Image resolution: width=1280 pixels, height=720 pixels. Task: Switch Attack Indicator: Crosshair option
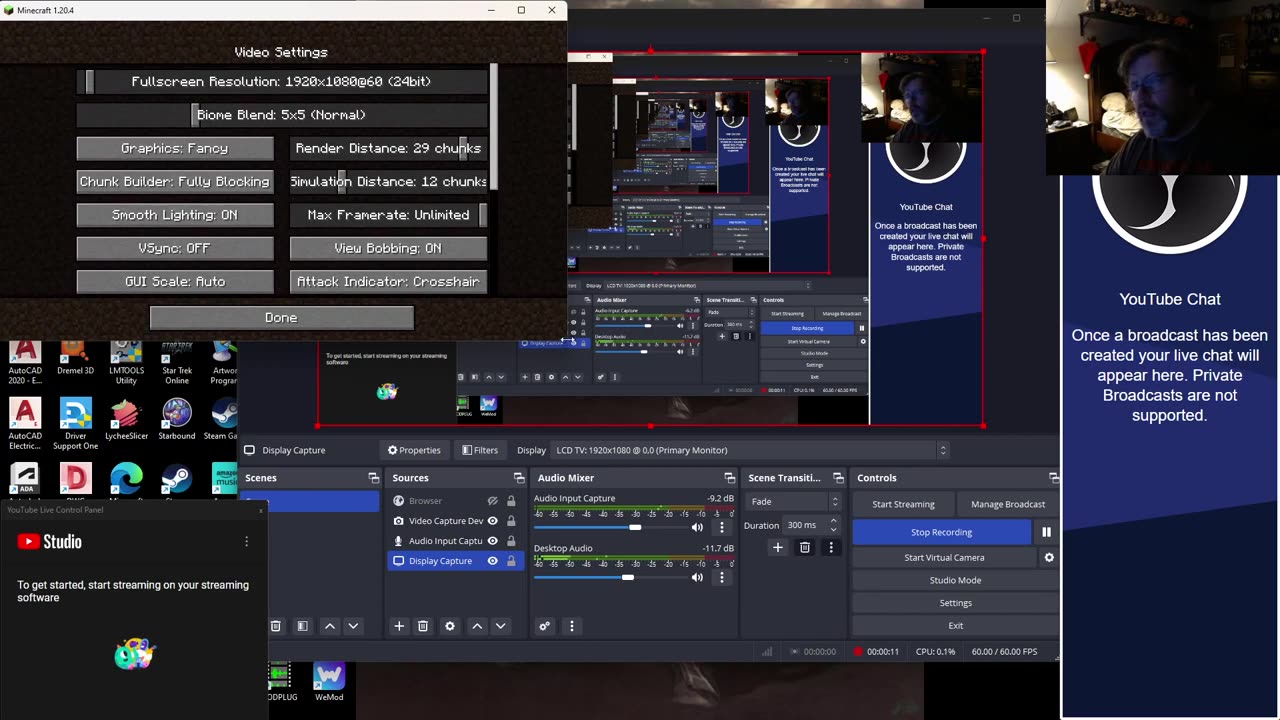pyautogui.click(x=388, y=281)
